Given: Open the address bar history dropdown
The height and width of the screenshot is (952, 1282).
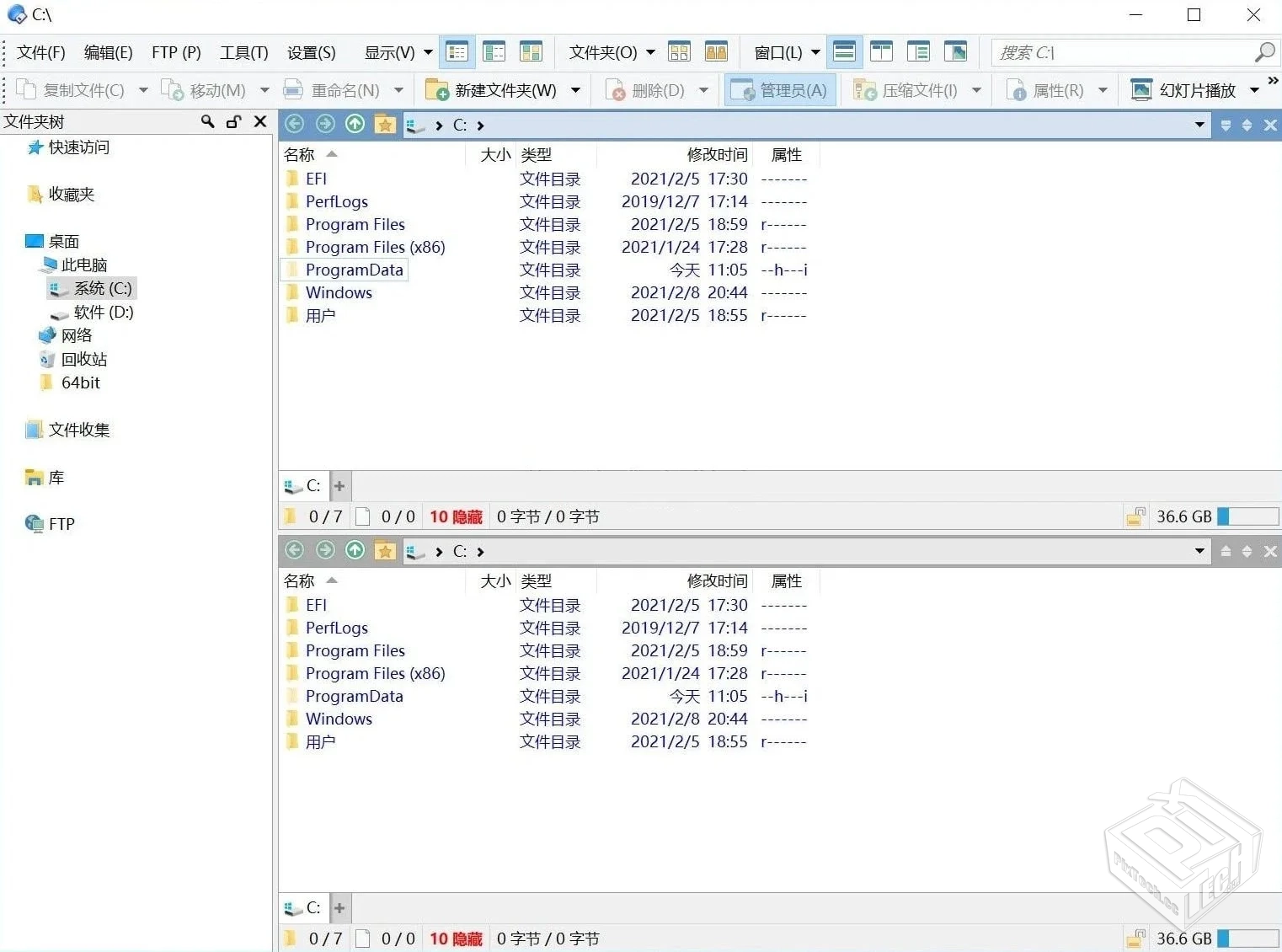Looking at the screenshot, I should [x=1199, y=124].
